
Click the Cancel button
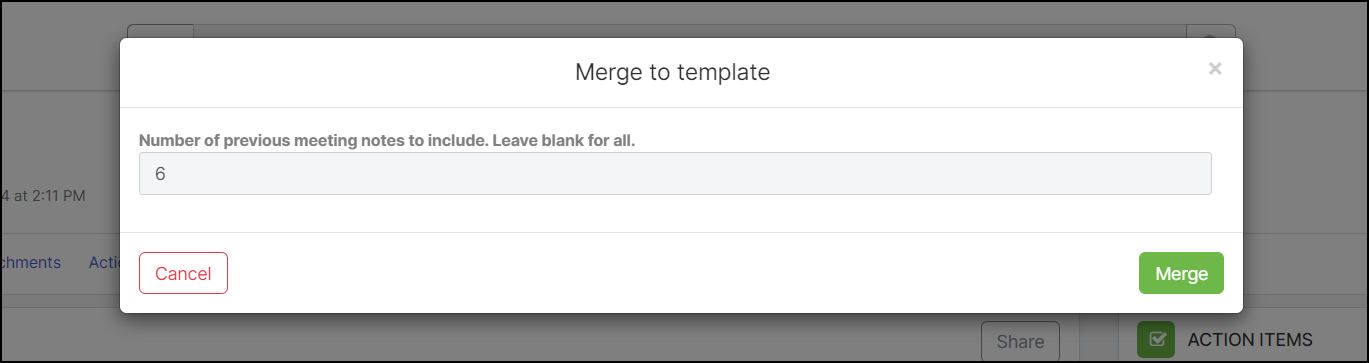click(x=183, y=273)
